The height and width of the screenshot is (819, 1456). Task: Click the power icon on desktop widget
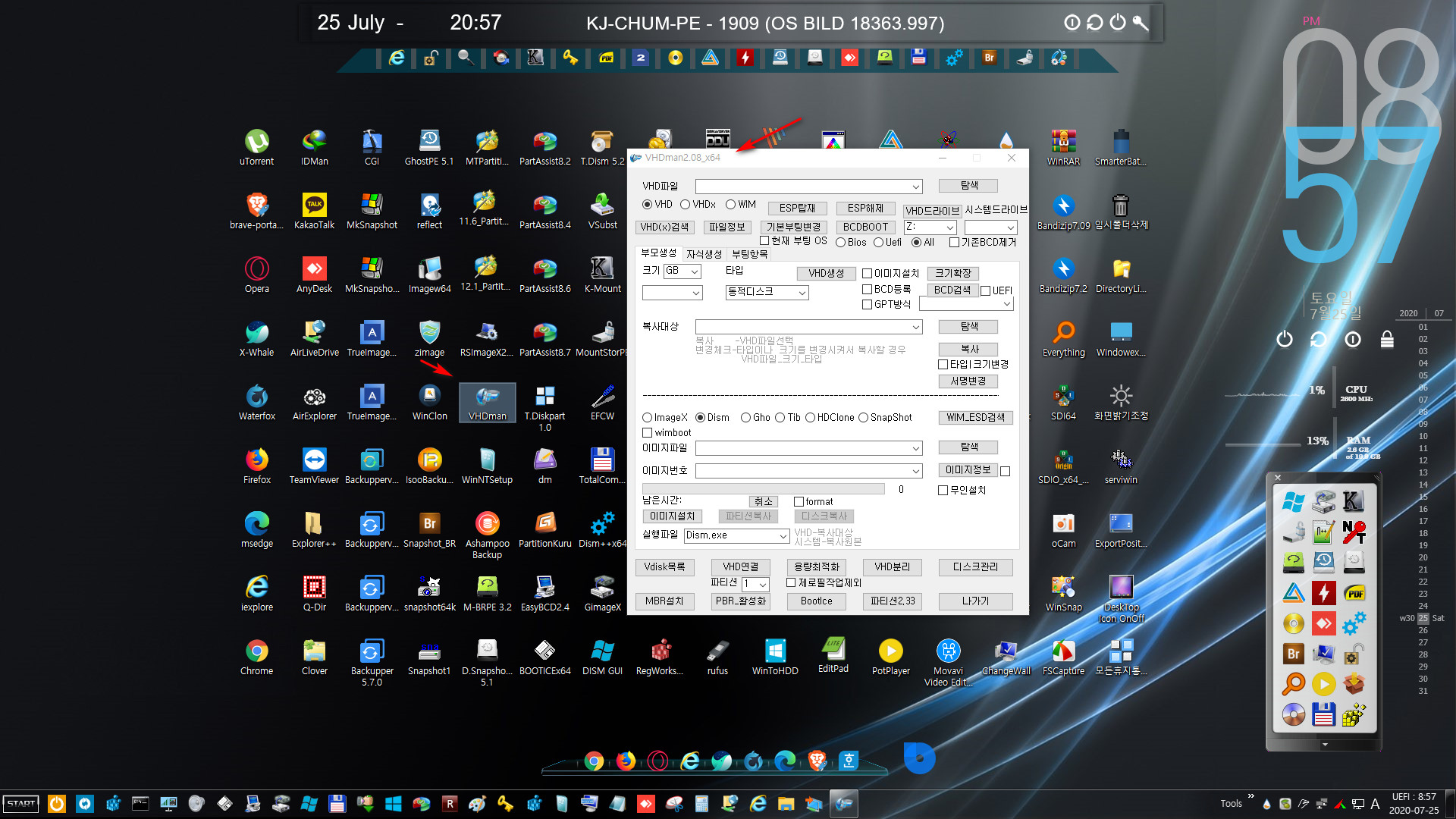(1284, 339)
